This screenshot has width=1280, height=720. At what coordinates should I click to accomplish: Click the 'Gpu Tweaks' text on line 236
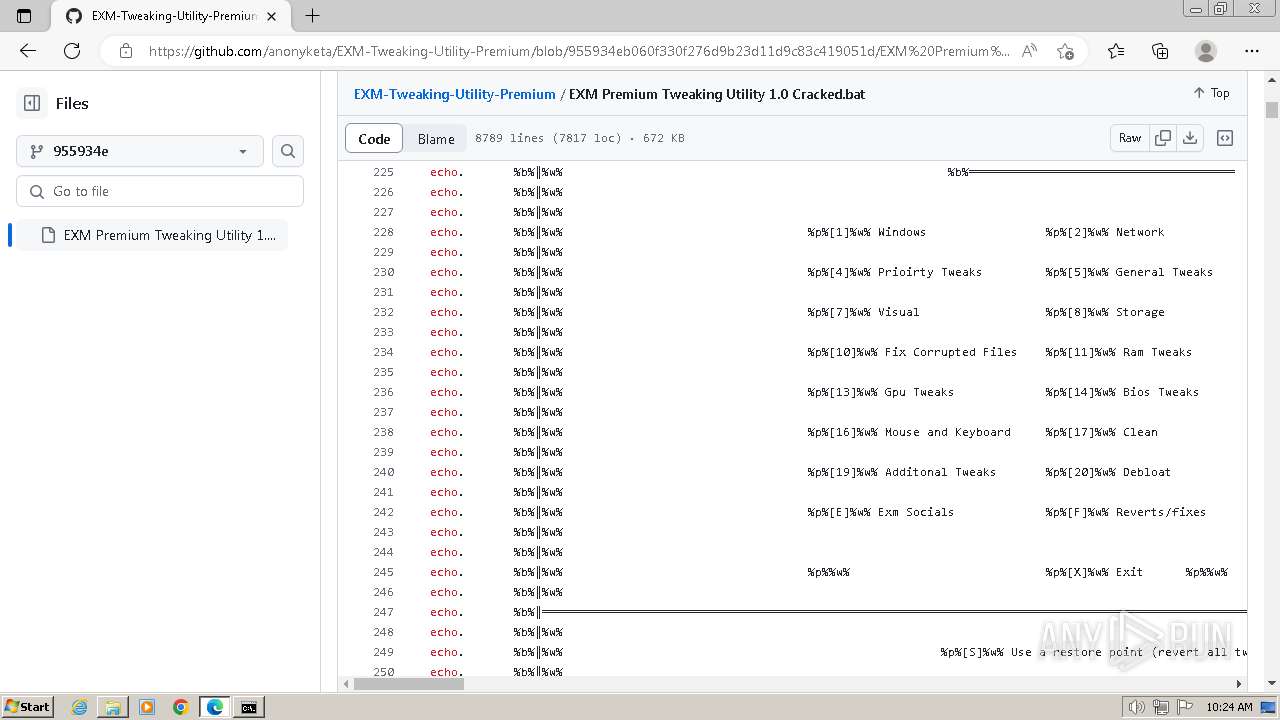pyautogui.click(x=919, y=392)
